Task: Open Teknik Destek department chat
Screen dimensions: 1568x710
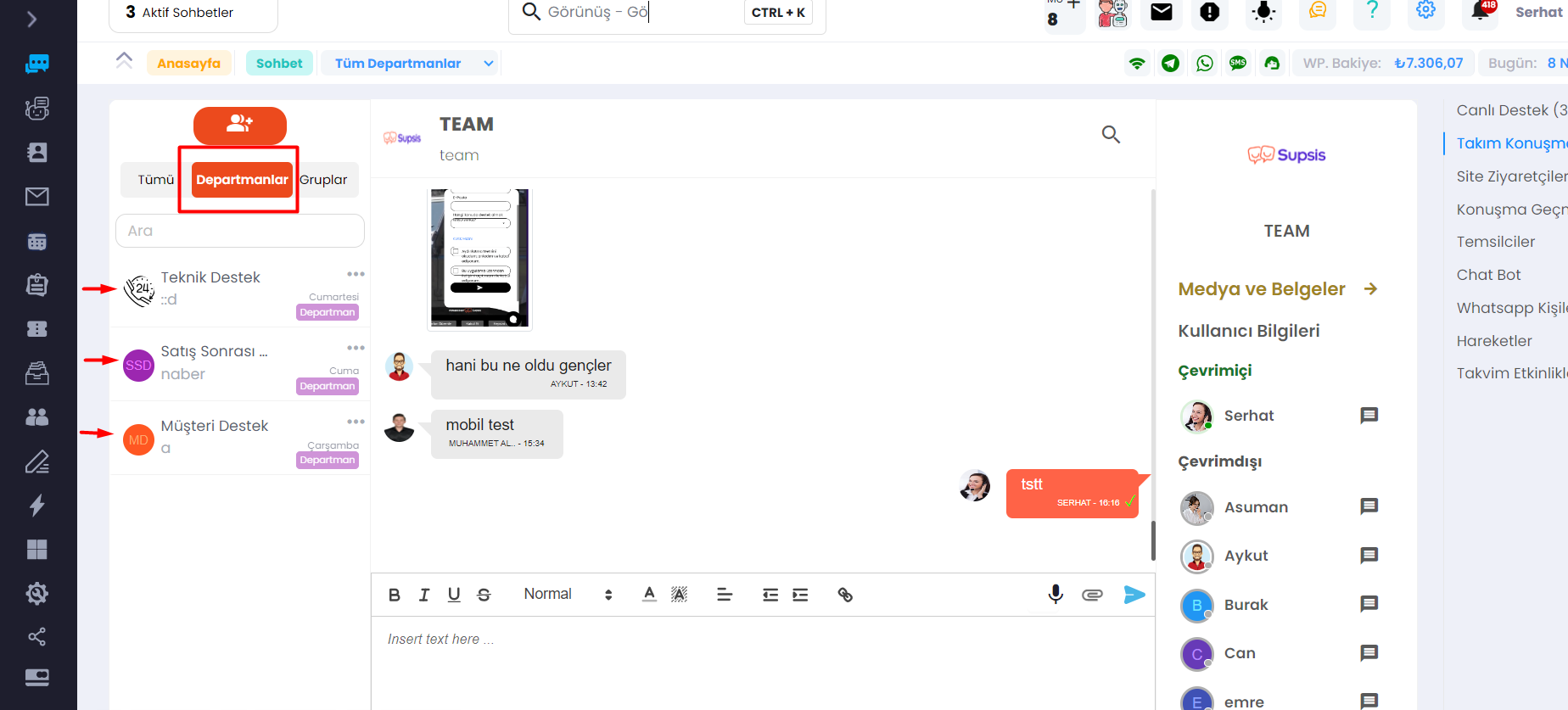Action: pyautogui.click(x=240, y=291)
